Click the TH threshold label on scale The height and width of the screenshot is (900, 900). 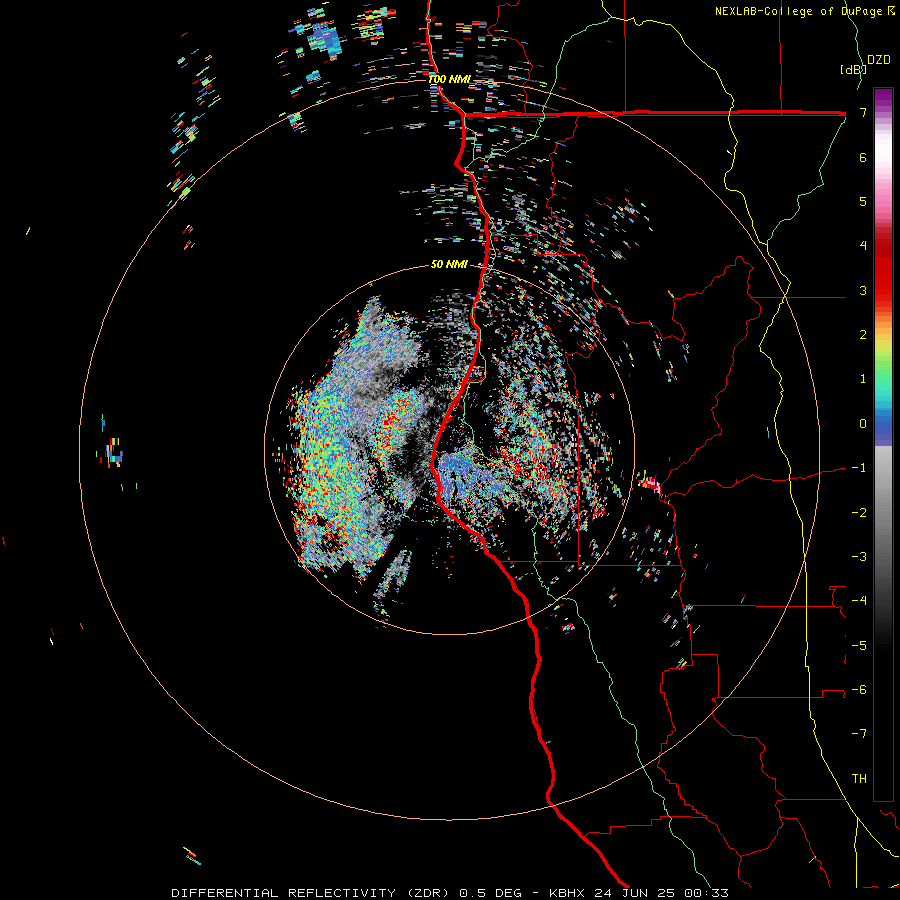point(859,779)
